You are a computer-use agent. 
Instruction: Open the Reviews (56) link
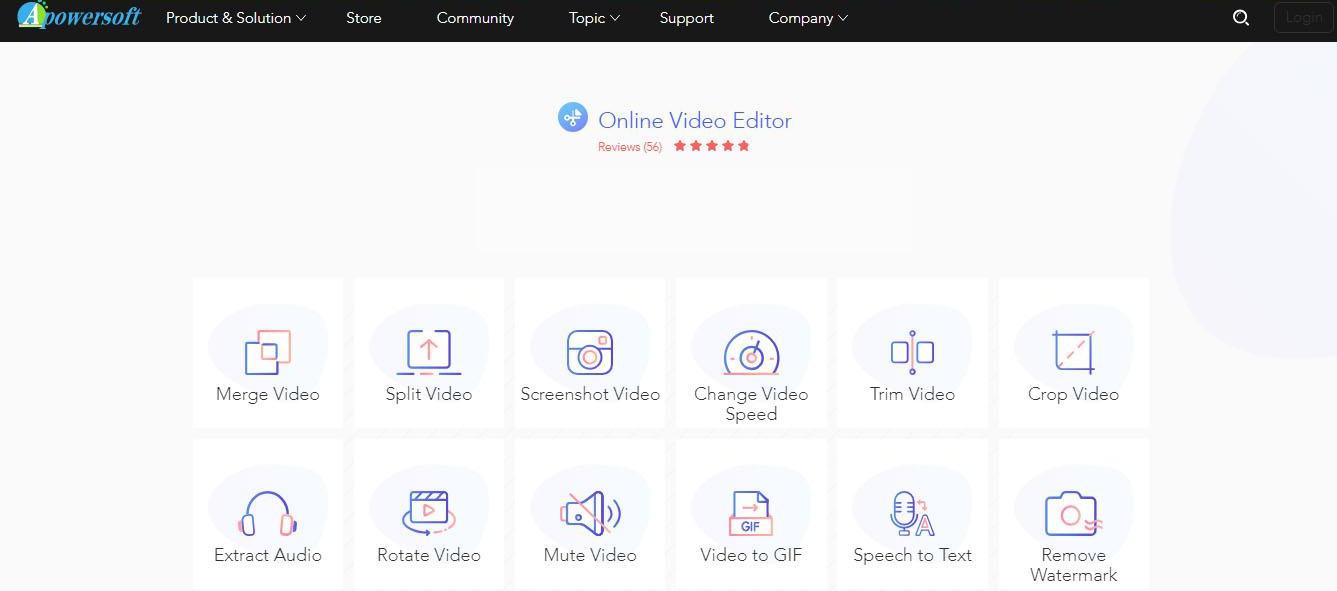coord(629,146)
